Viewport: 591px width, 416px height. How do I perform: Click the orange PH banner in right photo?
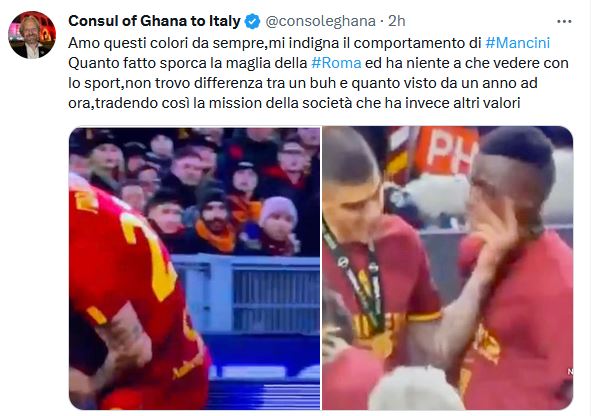pyautogui.click(x=446, y=151)
